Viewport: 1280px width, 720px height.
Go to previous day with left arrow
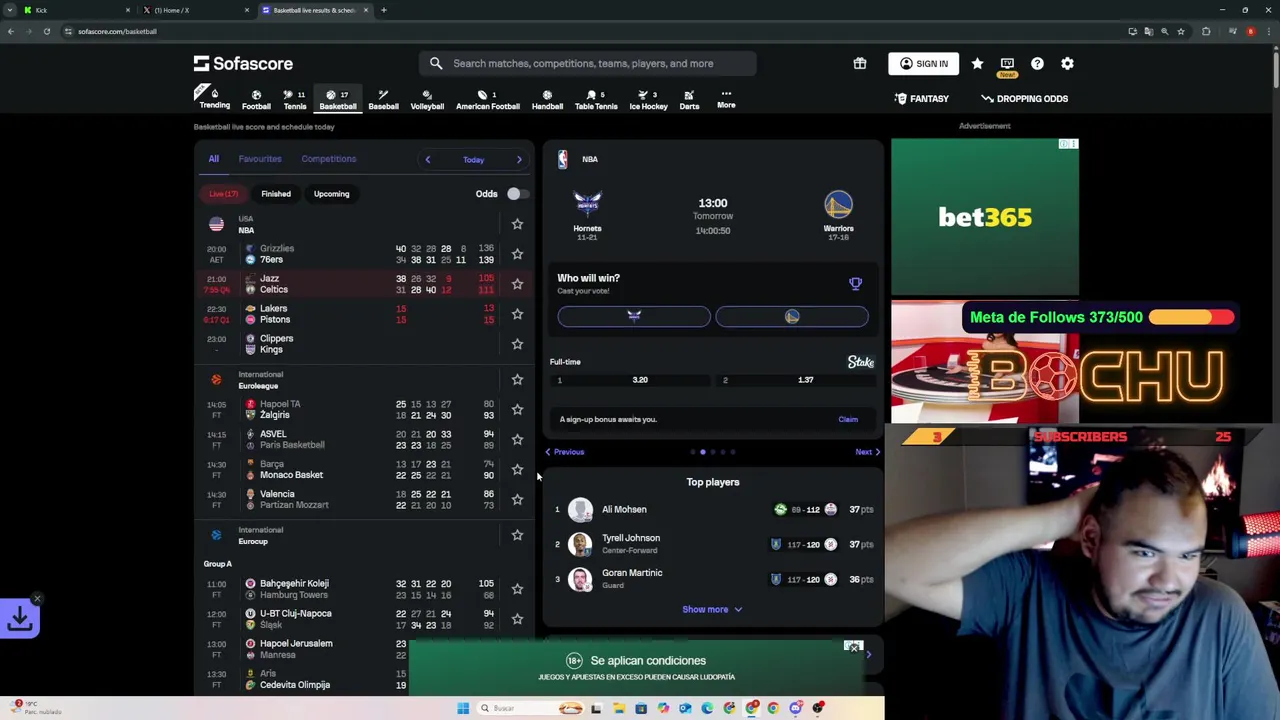tap(427, 159)
